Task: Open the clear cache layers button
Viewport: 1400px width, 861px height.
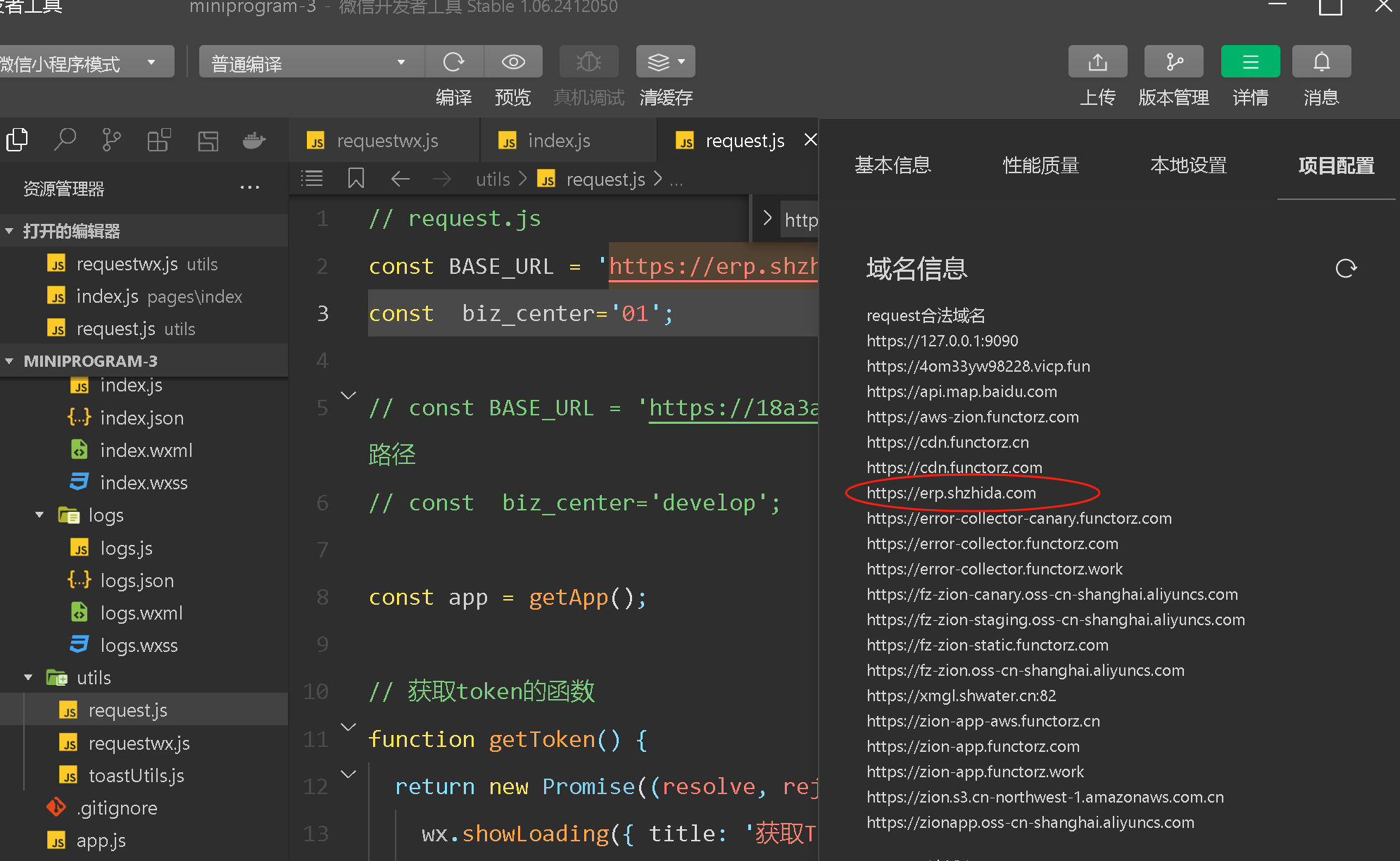Action: [665, 62]
